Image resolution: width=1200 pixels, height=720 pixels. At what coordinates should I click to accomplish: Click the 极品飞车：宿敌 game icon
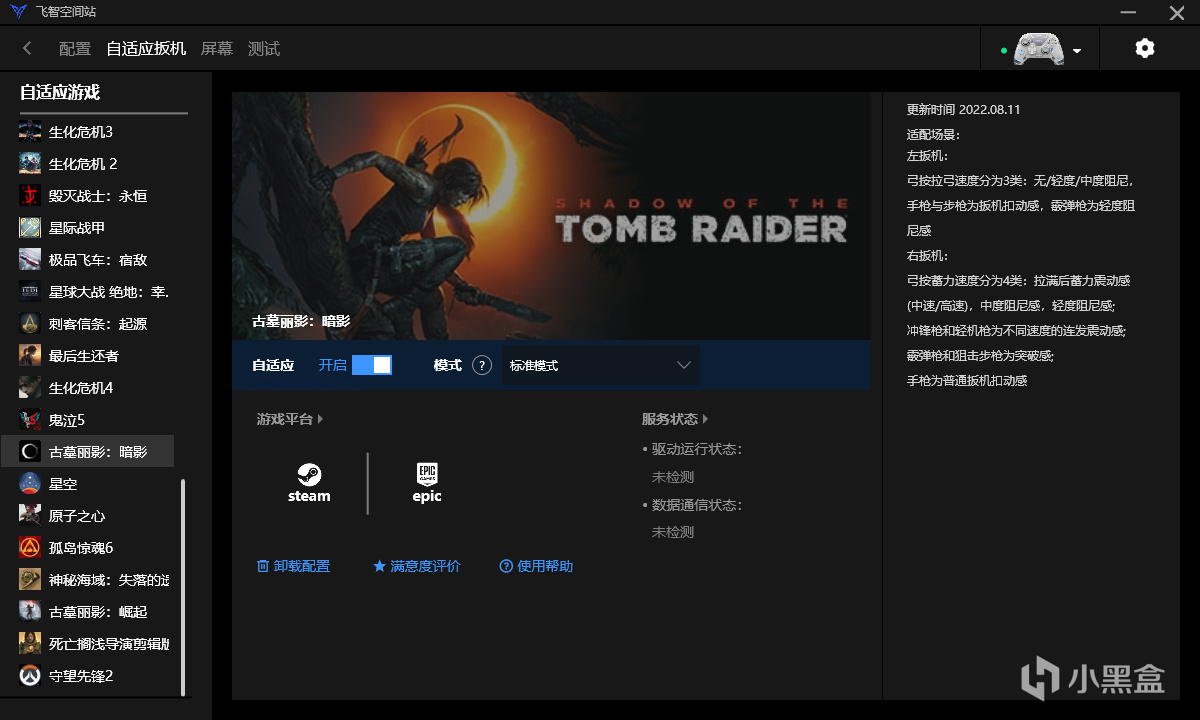(x=30, y=259)
